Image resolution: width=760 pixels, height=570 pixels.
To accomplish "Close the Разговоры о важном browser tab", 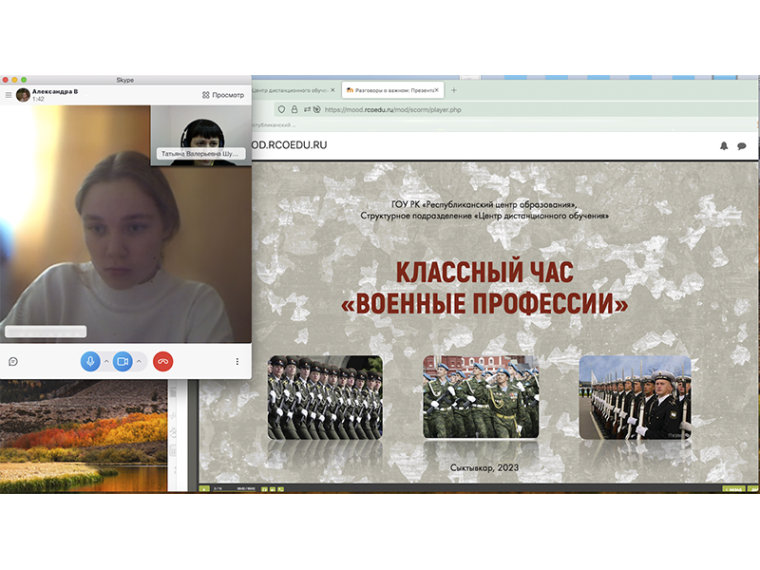I will 436,90.
